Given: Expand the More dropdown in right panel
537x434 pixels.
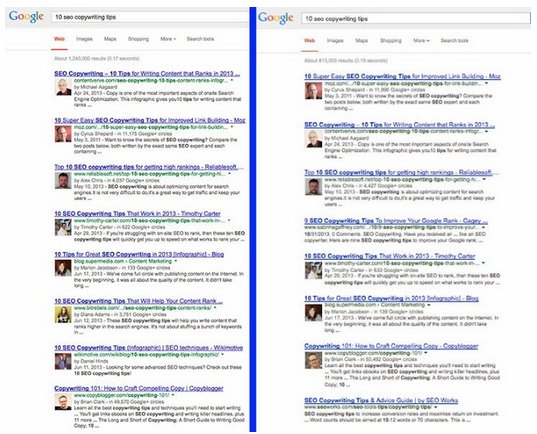Looking at the screenshot, I should pyautogui.click(x=421, y=40).
